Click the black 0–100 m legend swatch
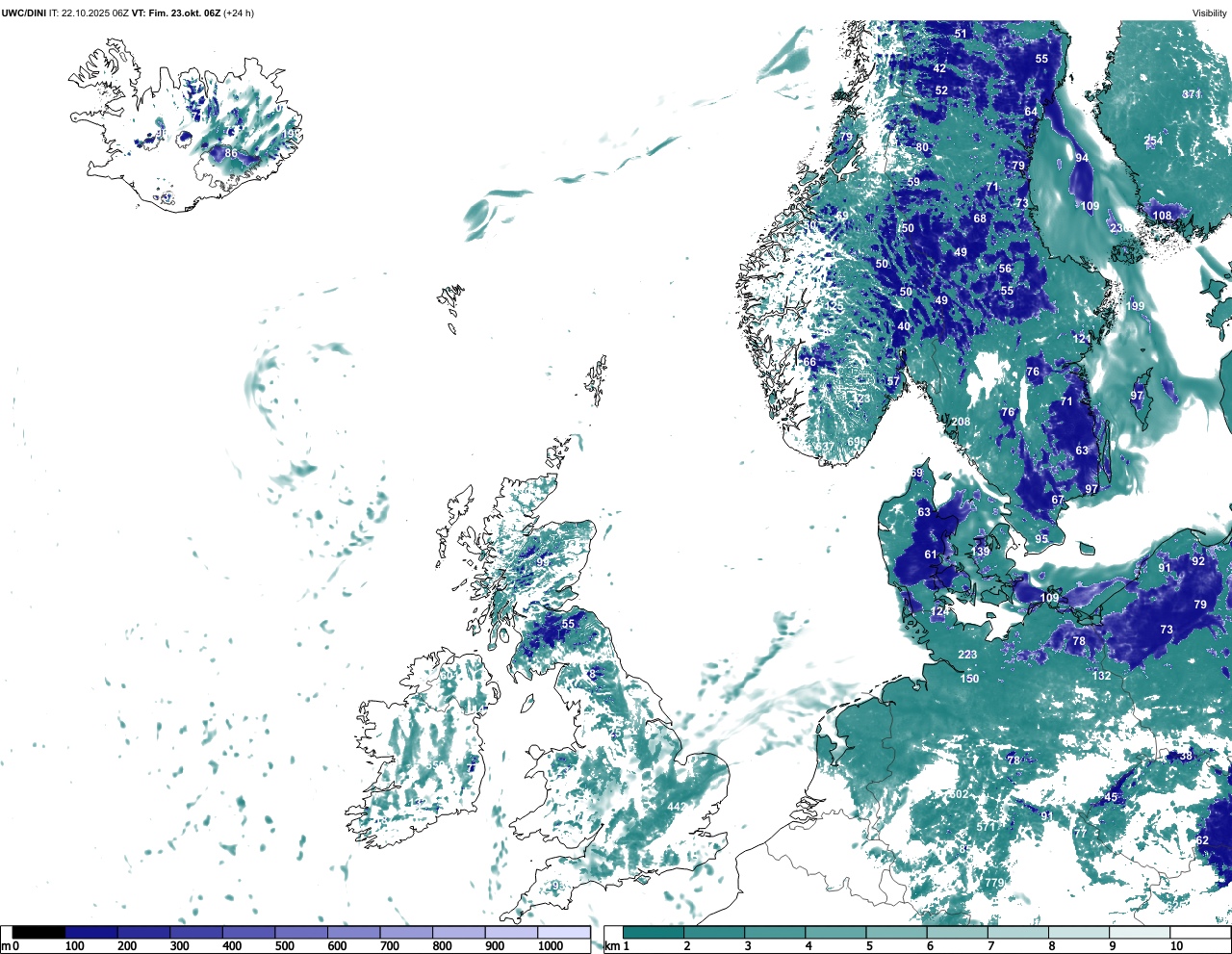The height and width of the screenshot is (954, 1232). 38,932
